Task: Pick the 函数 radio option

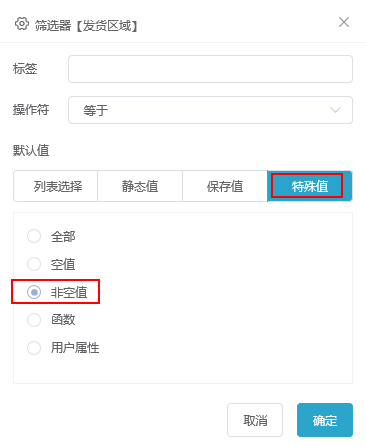Action: tap(34, 320)
